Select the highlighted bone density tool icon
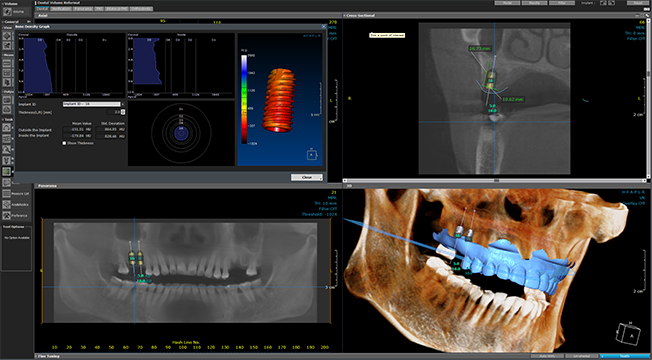 [x=7, y=171]
